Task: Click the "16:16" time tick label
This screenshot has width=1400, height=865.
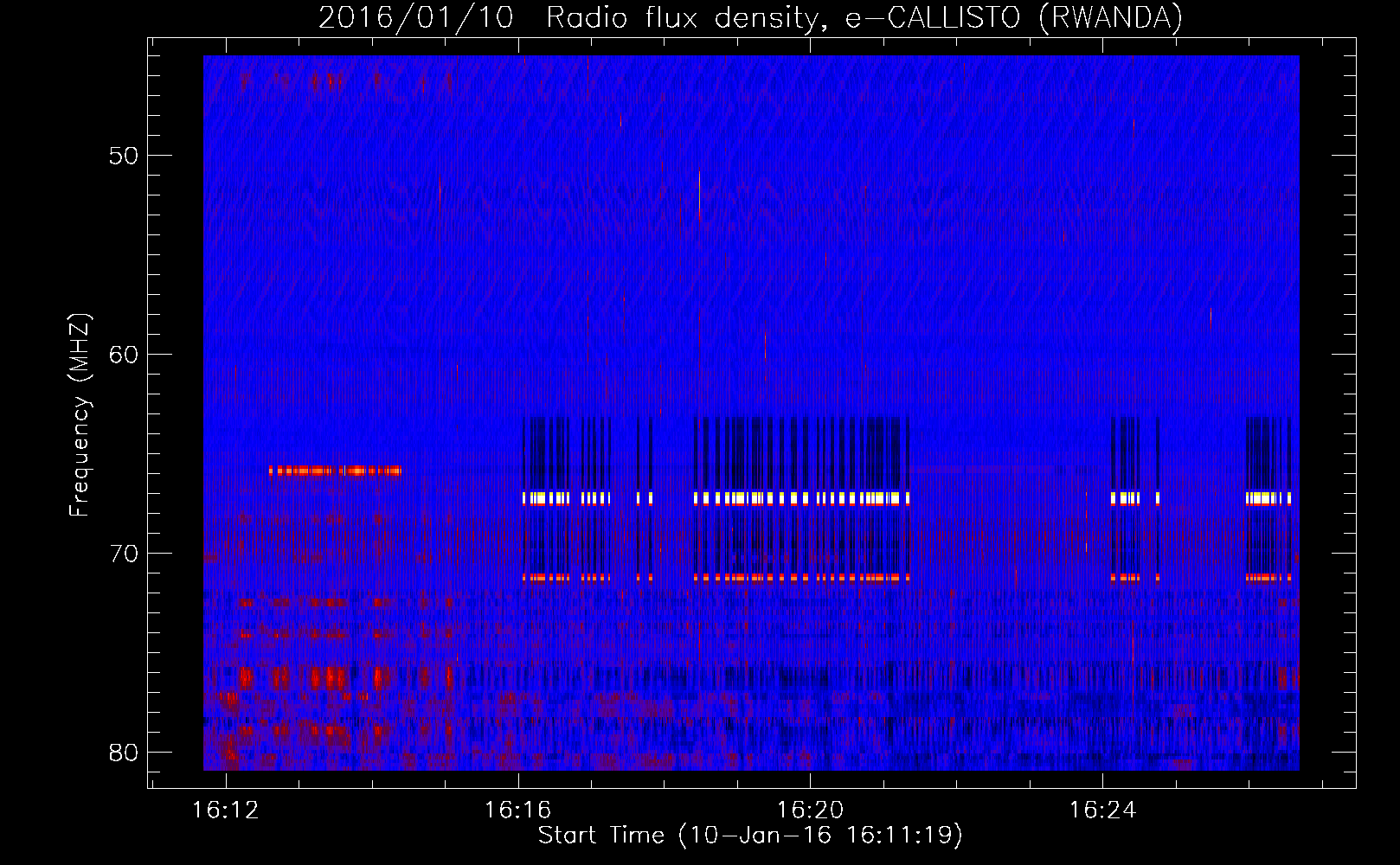Action: coord(517,810)
